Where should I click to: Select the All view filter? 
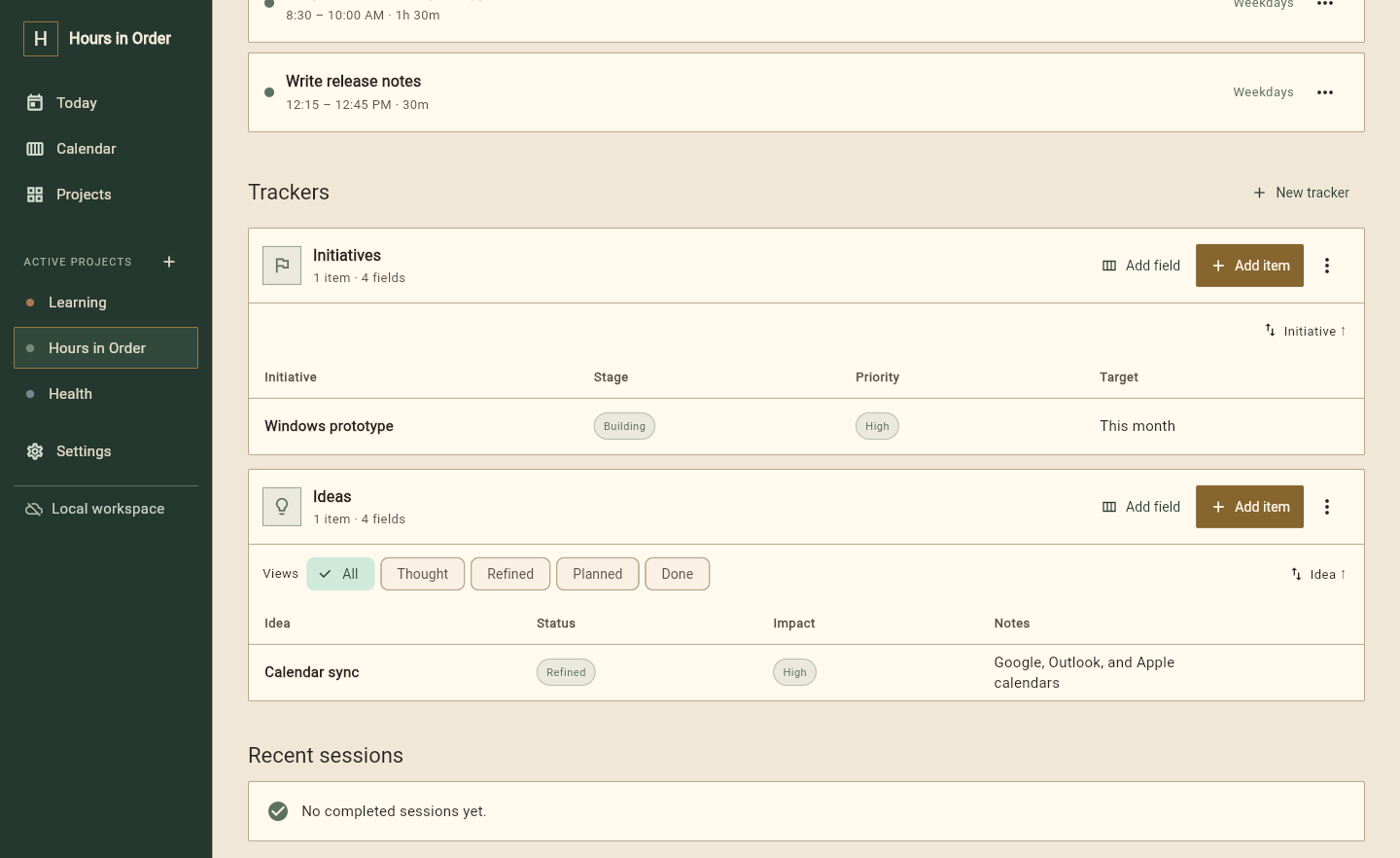click(x=340, y=574)
